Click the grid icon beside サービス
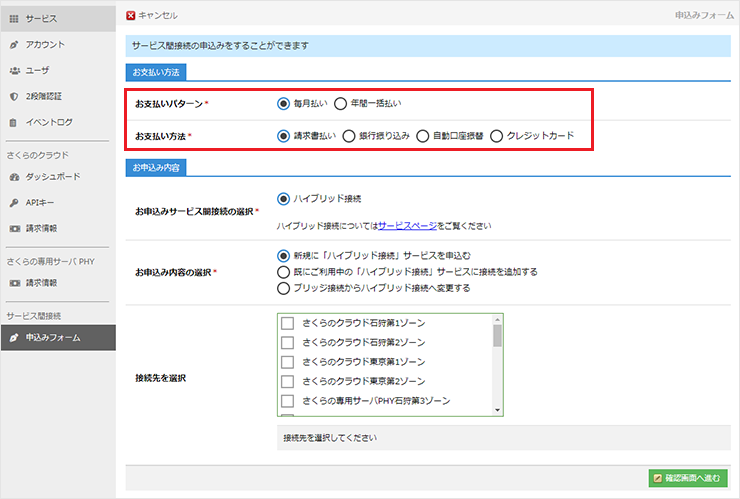Viewport: 740px width, 499px height. (14, 19)
